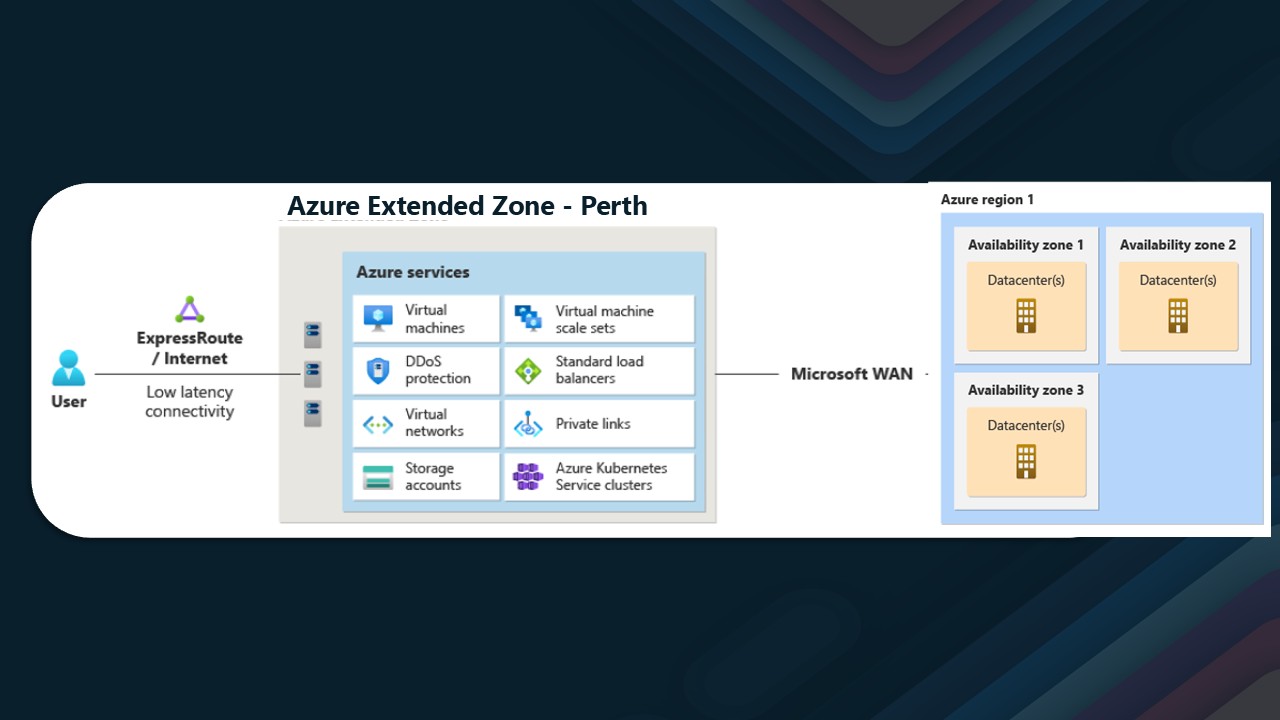Viewport: 1280px width, 720px height.
Task: Click the 'Storage accounts' label
Action: 433,476
